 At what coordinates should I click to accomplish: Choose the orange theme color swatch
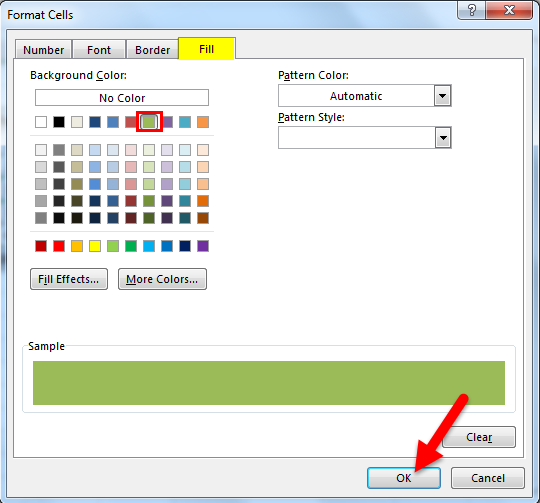click(203, 122)
